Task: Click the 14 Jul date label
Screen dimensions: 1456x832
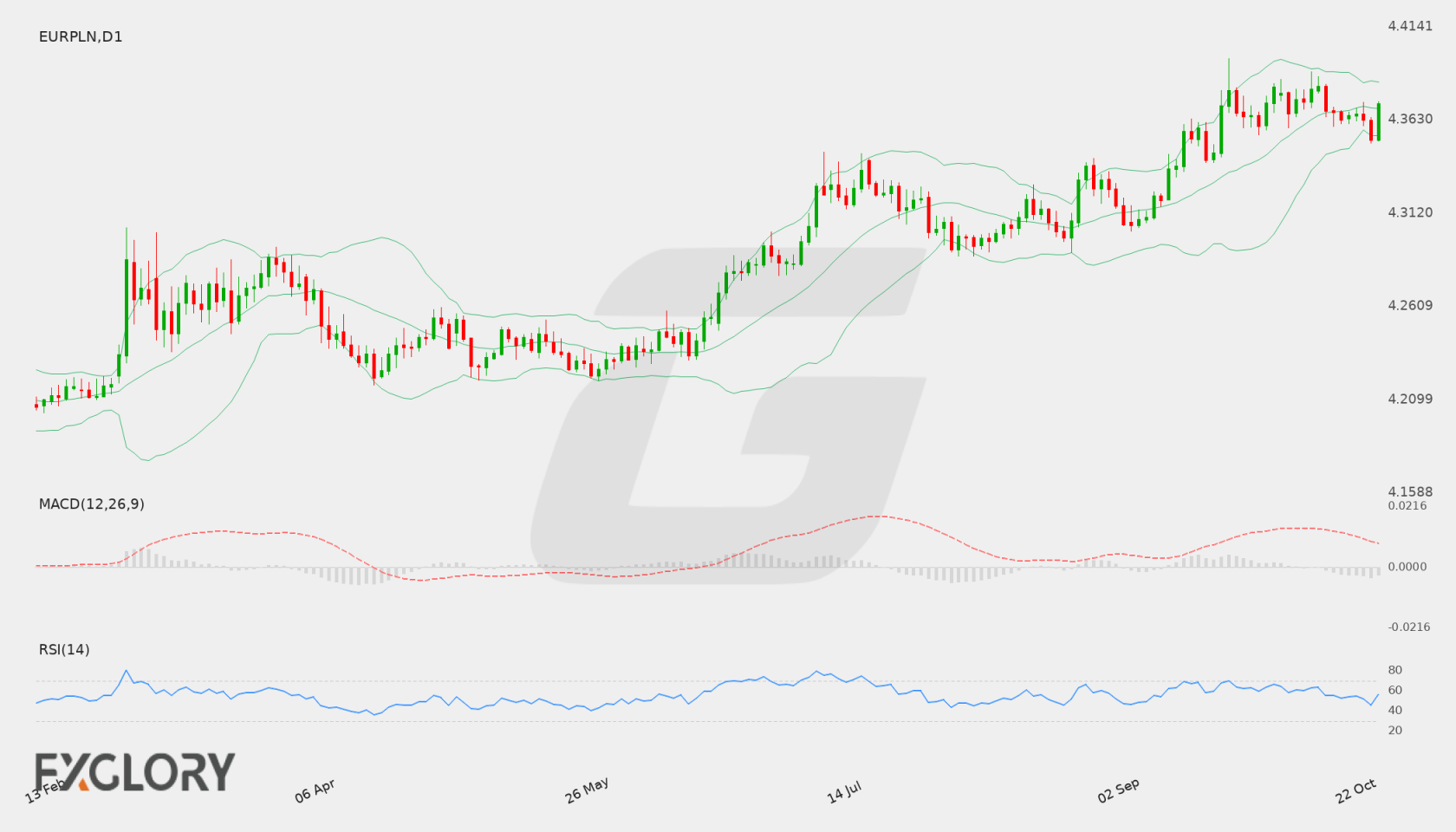Action: click(844, 792)
